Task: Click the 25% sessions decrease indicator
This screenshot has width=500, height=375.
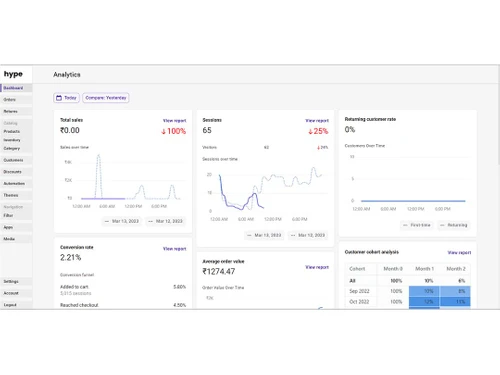Action: point(318,131)
